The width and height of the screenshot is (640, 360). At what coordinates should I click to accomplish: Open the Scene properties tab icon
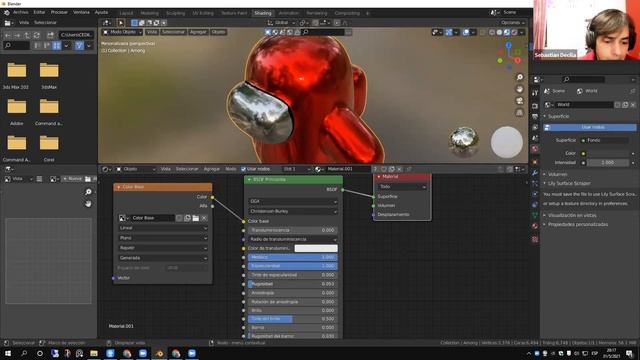tap(535, 138)
